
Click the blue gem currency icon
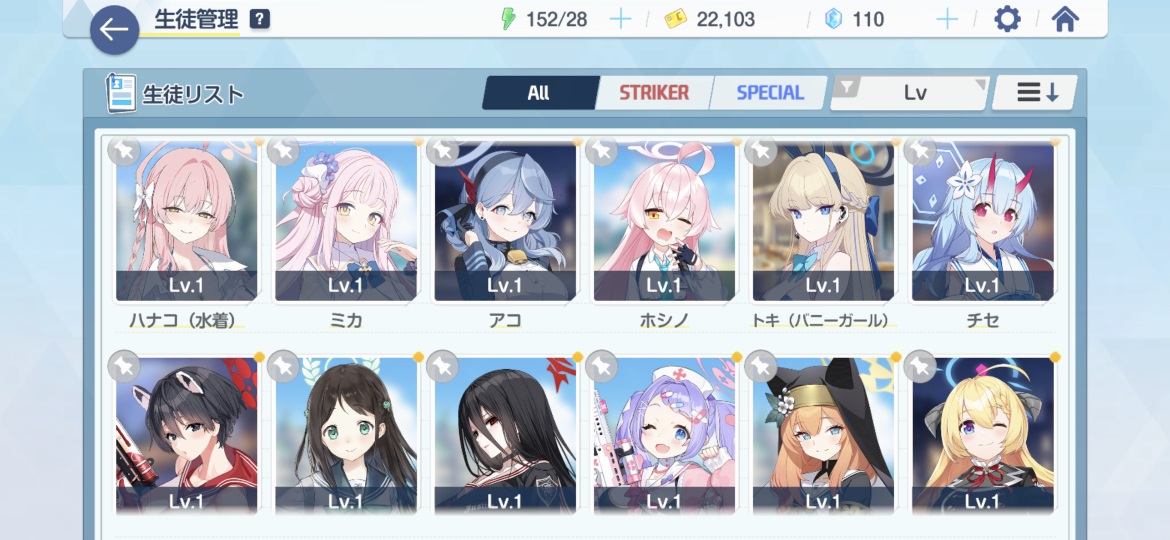point(833,19)
